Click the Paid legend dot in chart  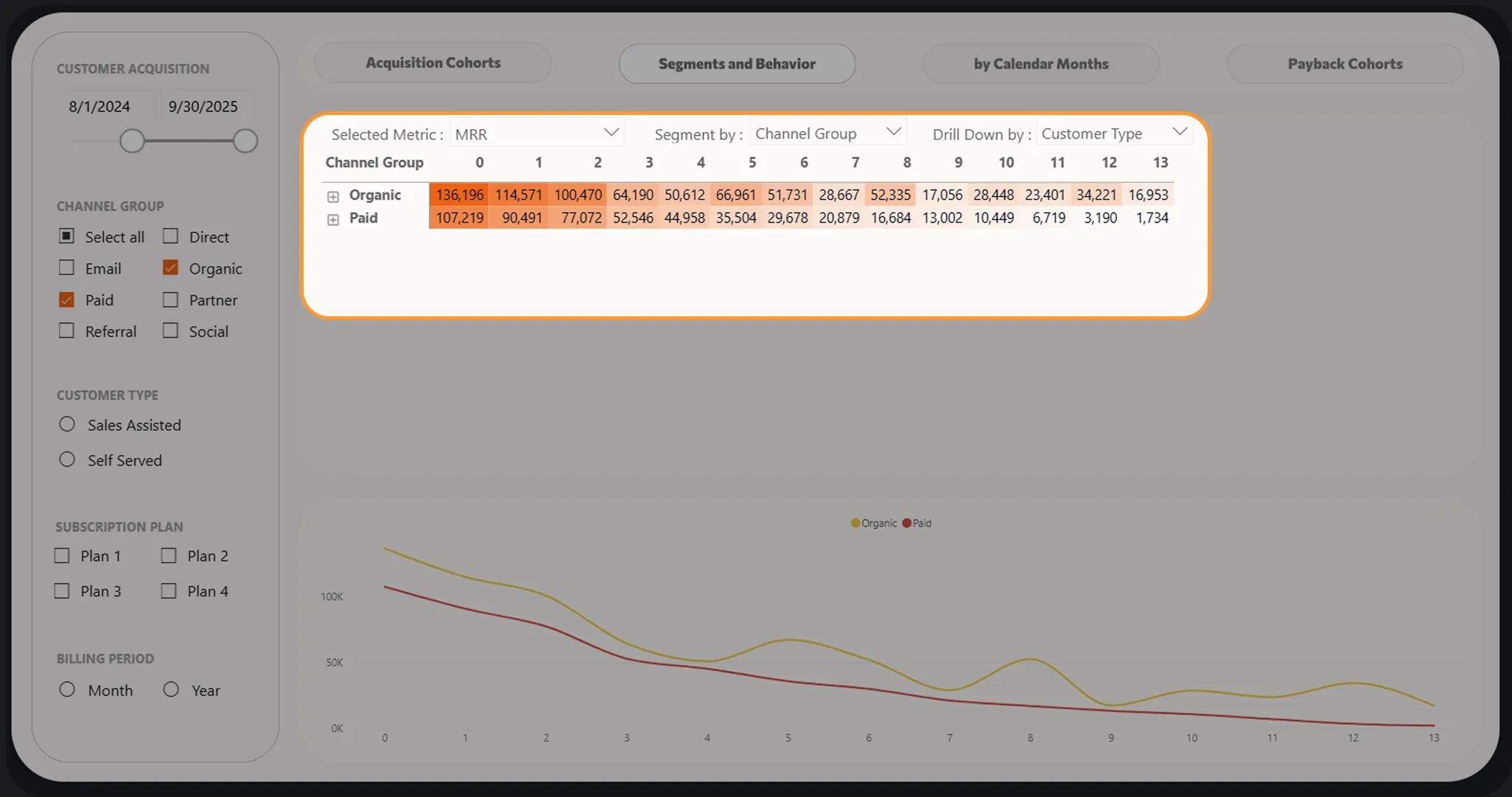click(906, 523)
